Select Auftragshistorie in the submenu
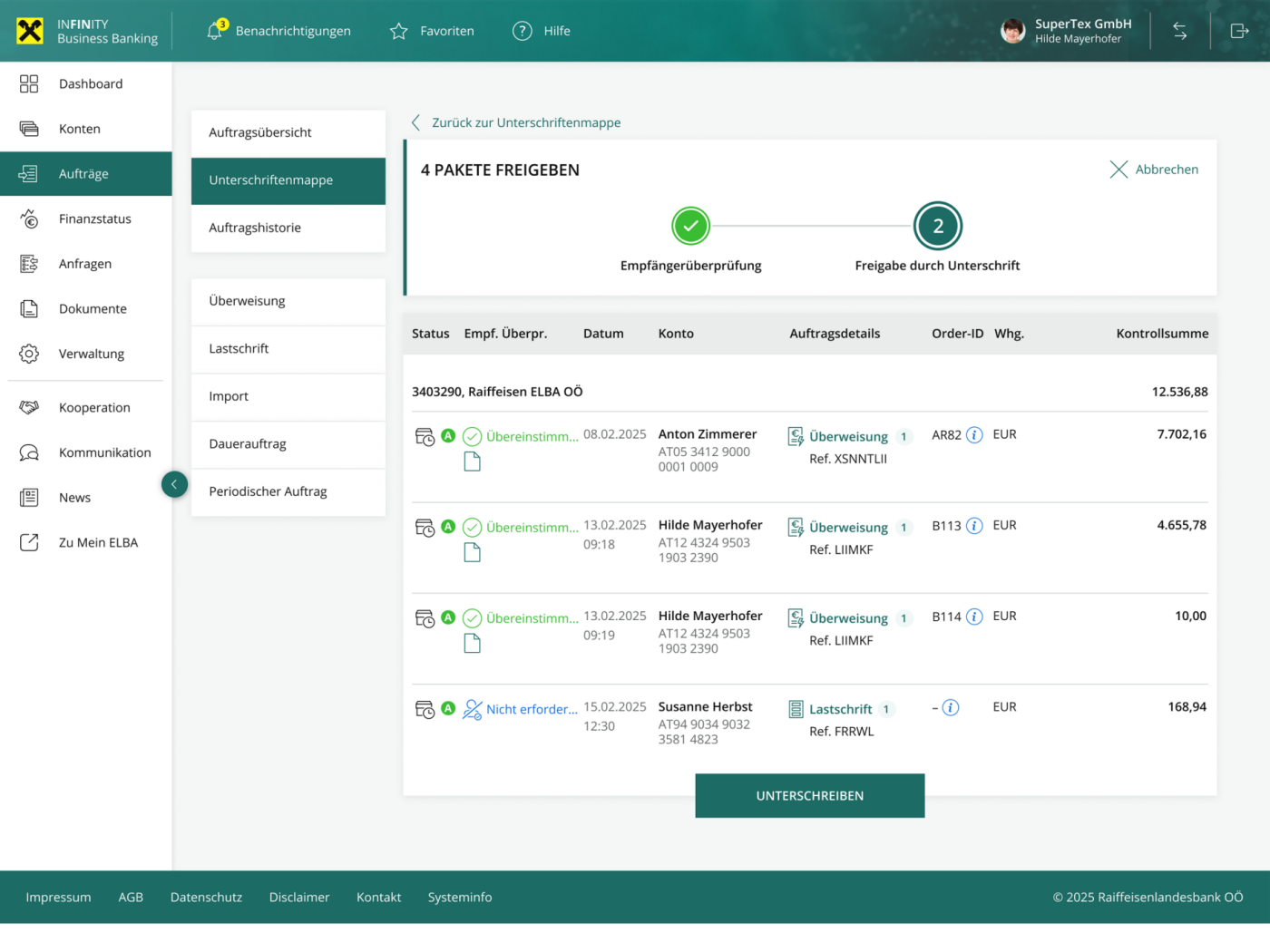1270x952 pixels. click(255, 228)
